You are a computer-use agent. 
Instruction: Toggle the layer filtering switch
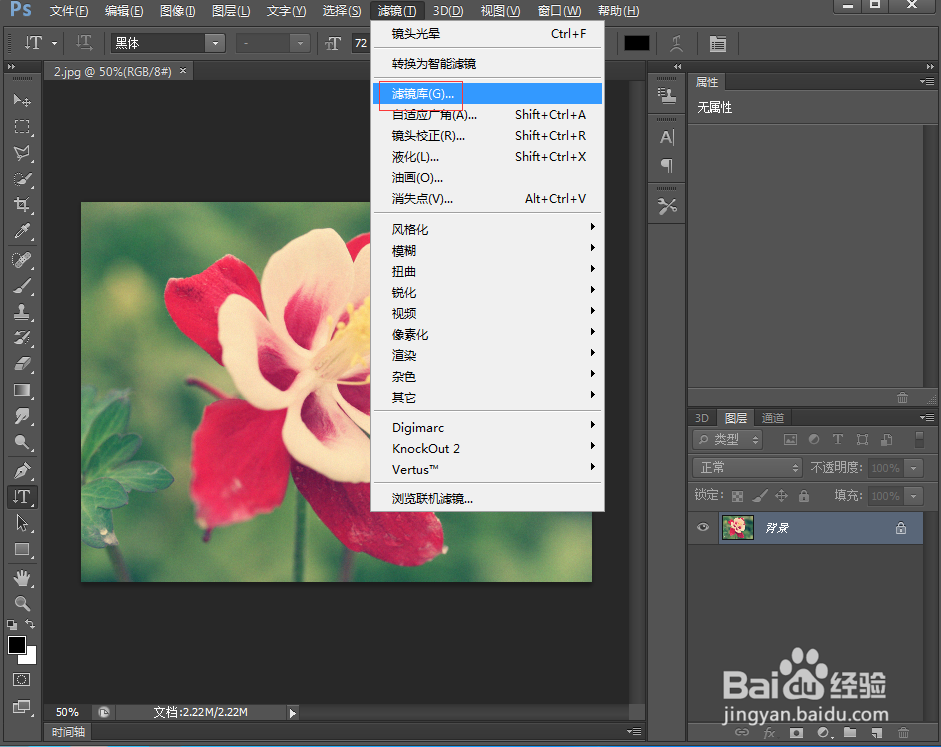pyautogui.click(x=919, y=439)
